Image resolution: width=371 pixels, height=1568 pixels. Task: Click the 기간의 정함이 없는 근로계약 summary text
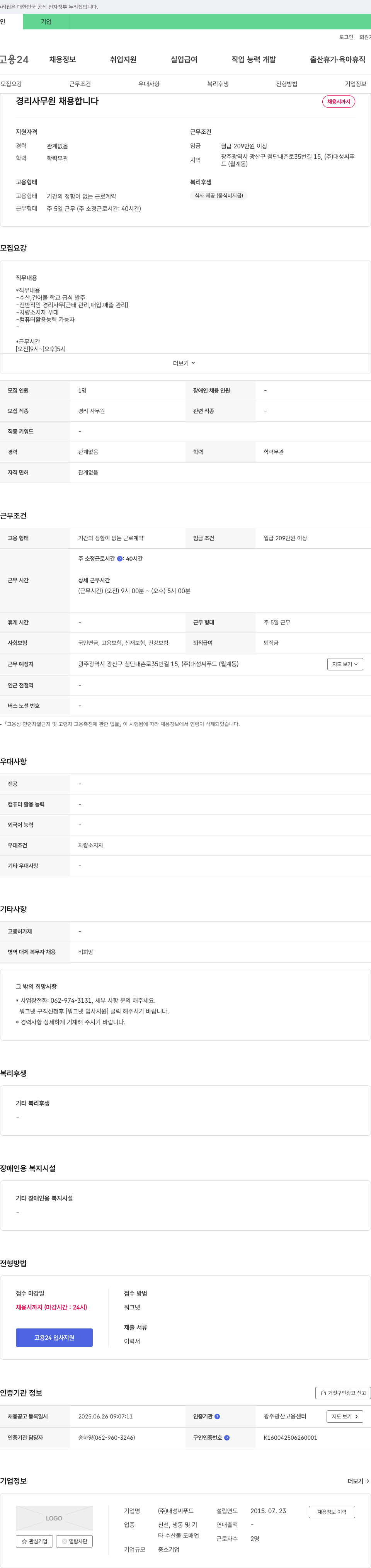82,196
